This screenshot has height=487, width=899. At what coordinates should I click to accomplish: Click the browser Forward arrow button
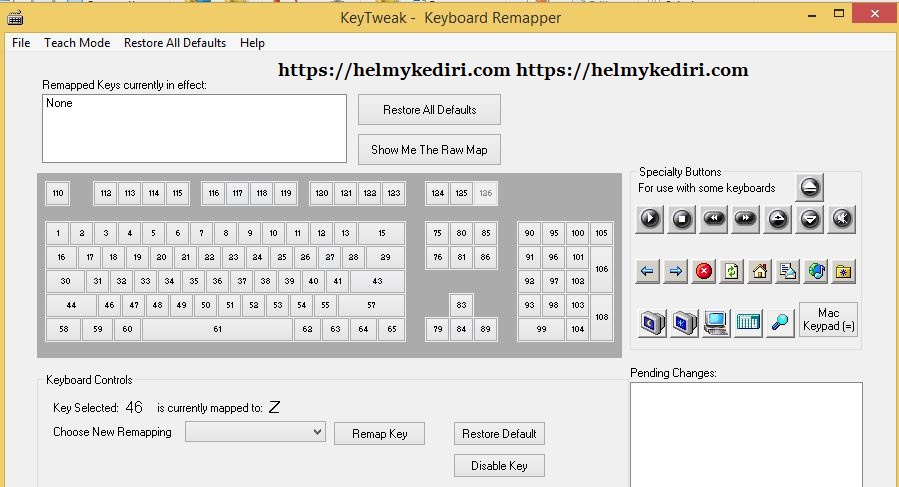675,271
